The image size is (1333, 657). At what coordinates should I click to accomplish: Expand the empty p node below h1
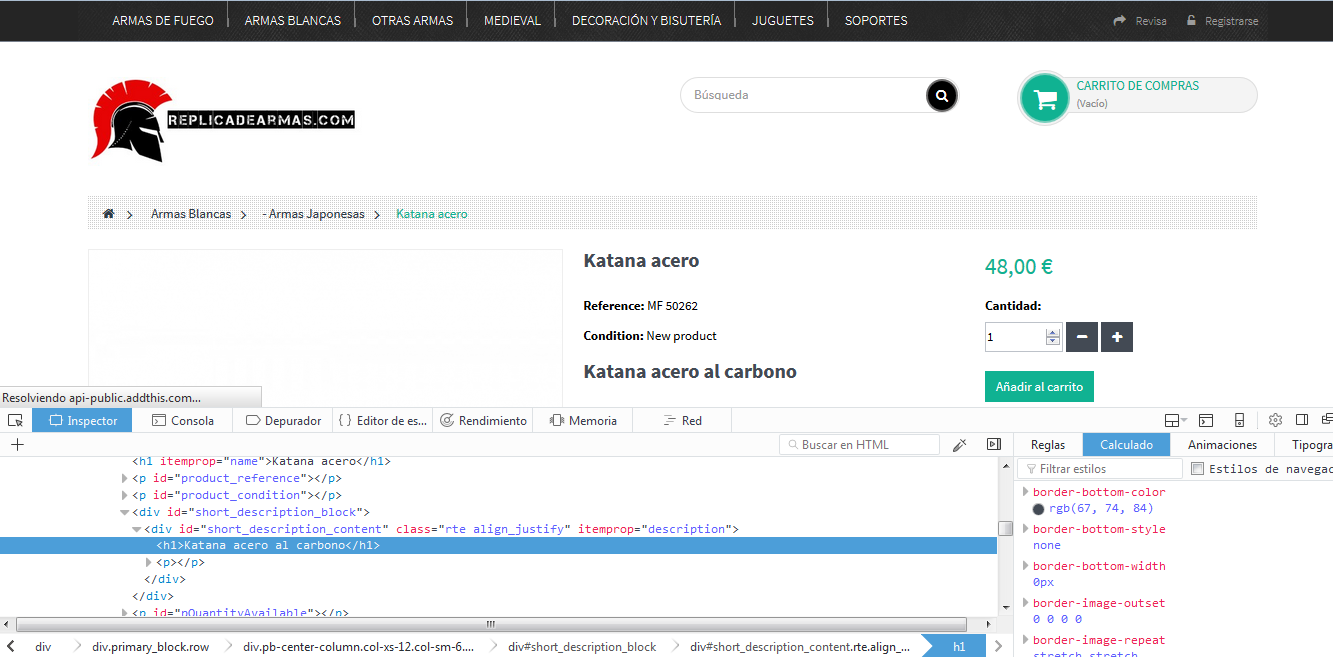point(149,563)
